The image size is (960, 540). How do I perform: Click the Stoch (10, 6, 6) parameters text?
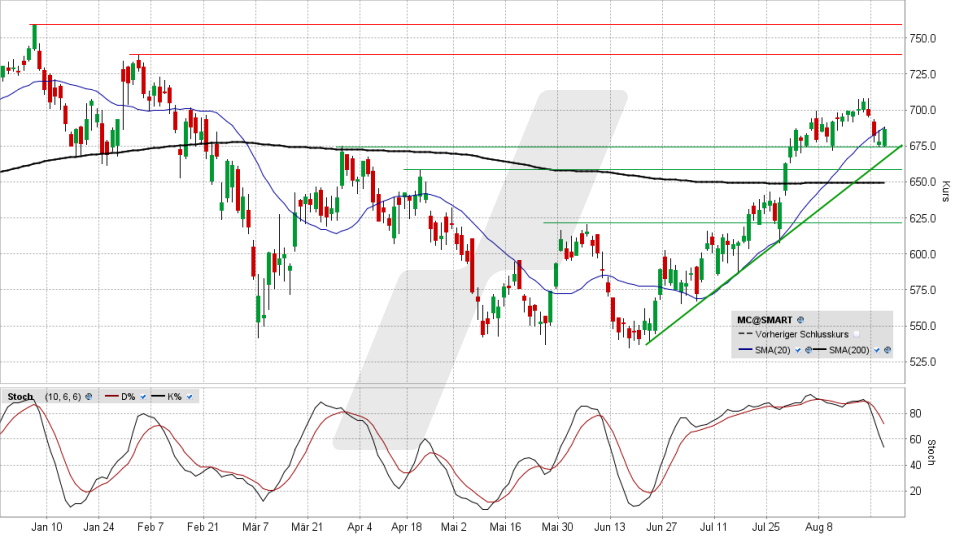(x=62, y=397)
